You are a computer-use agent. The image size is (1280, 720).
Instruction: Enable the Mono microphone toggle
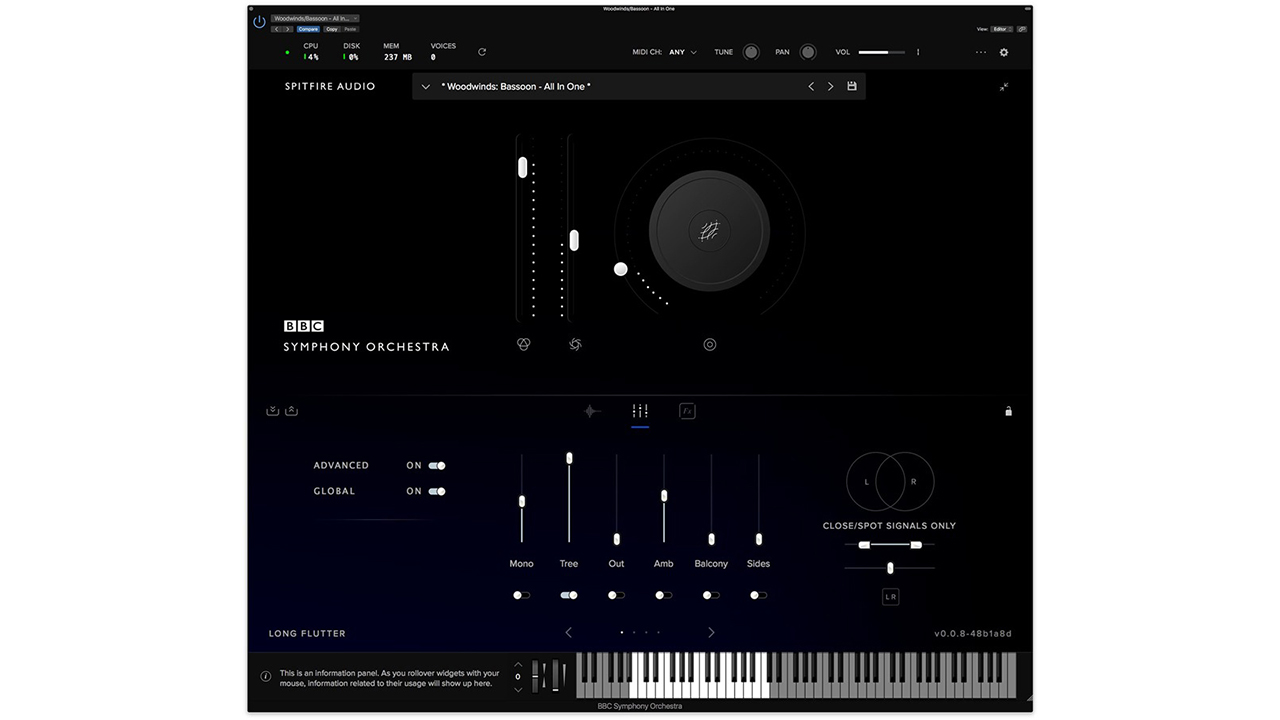[x=521, y=595]
